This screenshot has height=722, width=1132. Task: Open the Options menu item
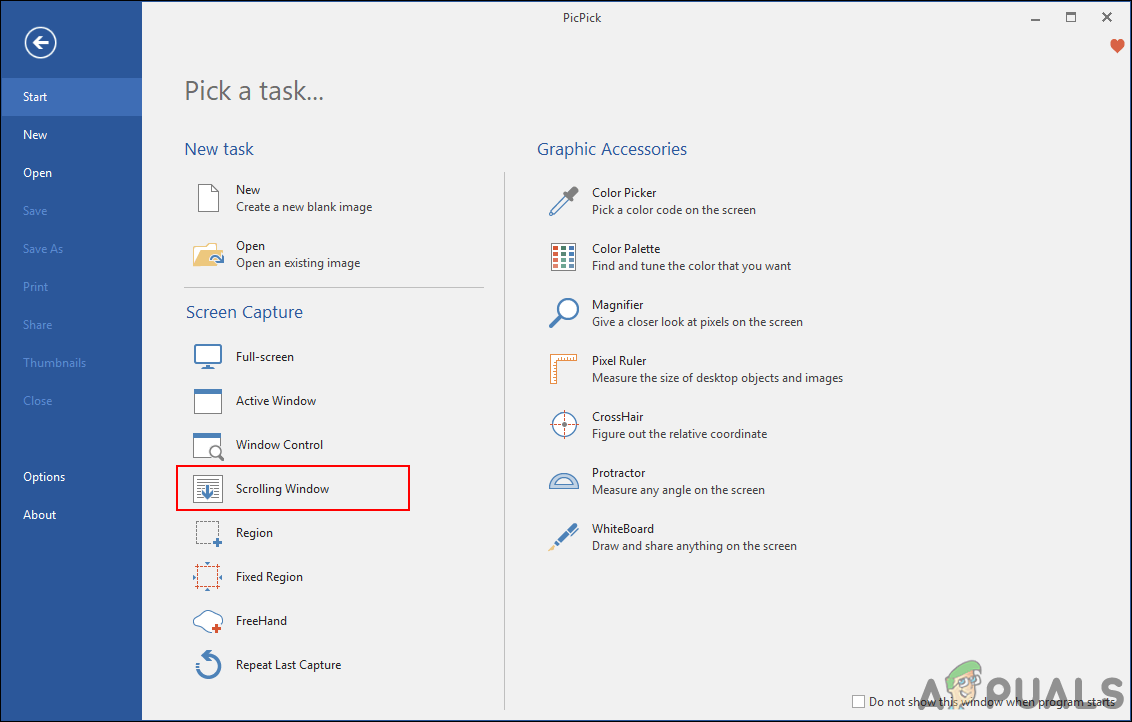pyautogui.click(x=44, y=477)
